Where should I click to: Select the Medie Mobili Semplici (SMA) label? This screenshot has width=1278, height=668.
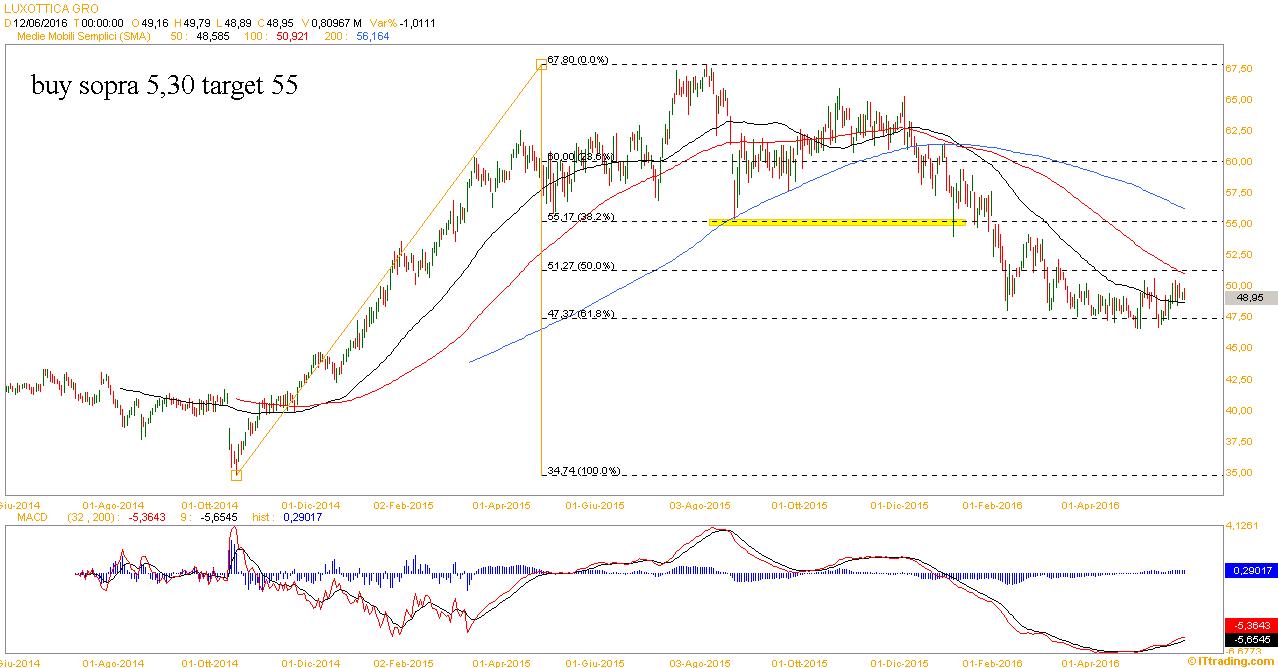click(85, 36)
